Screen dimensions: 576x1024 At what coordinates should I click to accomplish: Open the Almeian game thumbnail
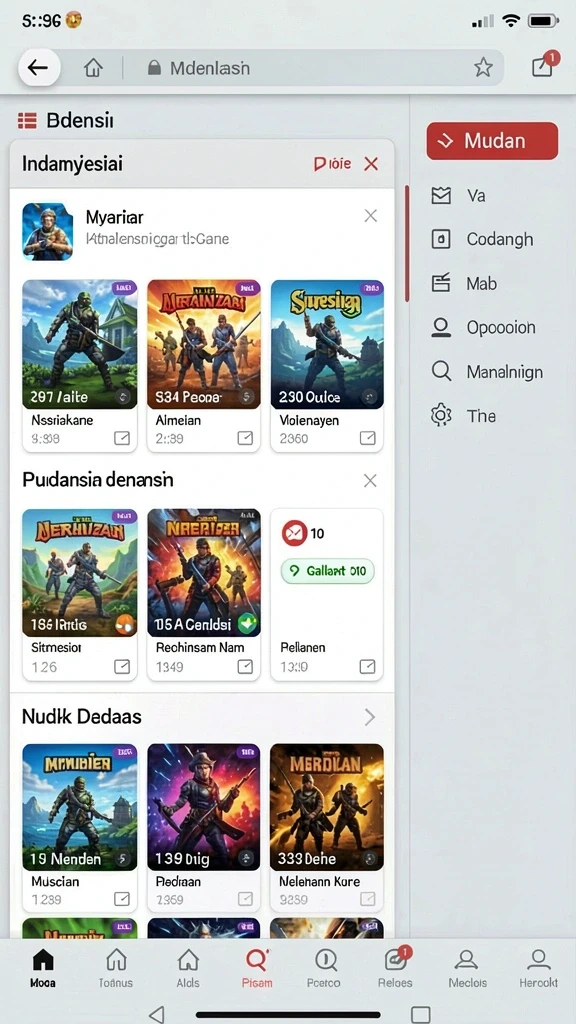tap(204, 344)
